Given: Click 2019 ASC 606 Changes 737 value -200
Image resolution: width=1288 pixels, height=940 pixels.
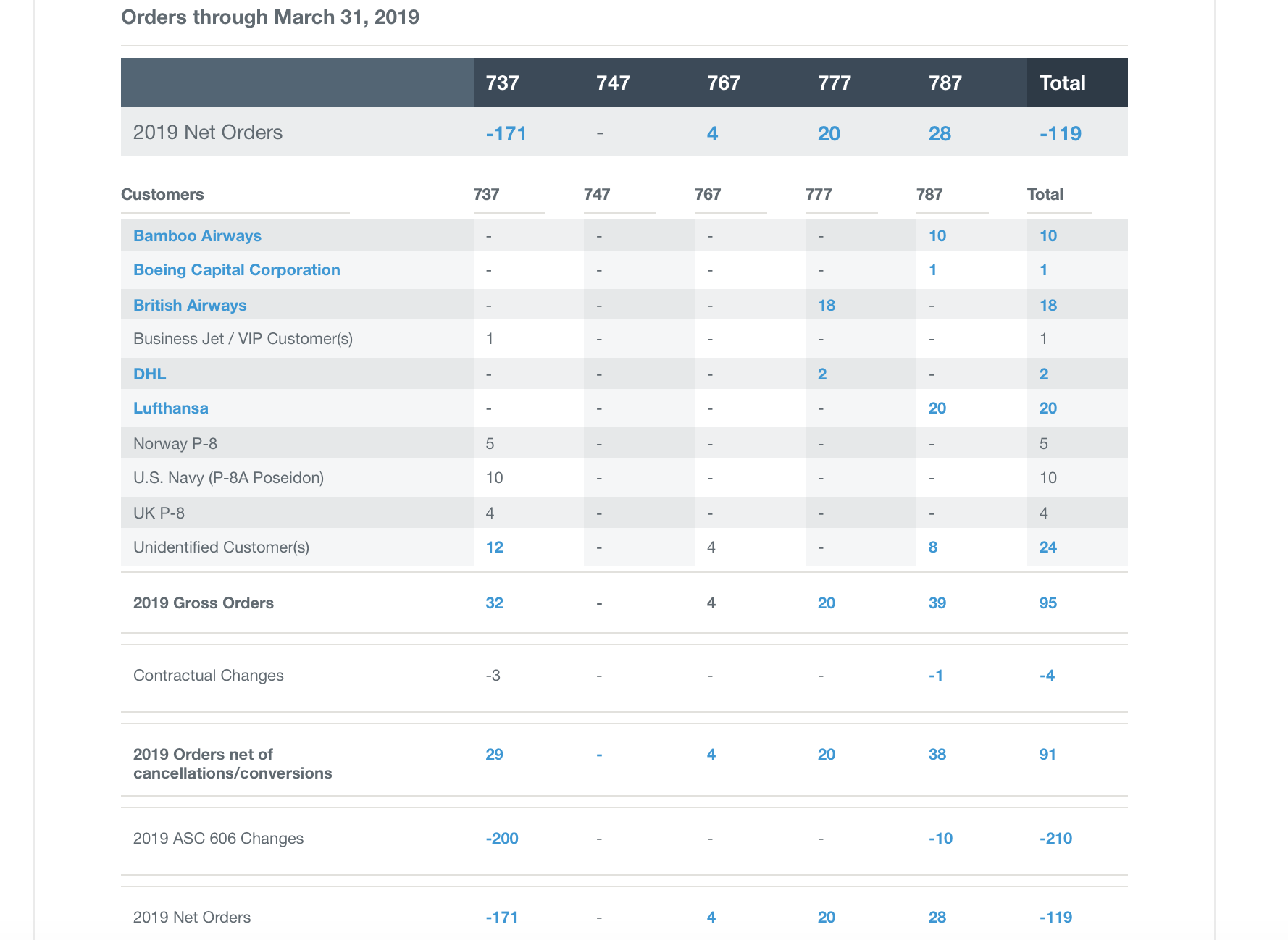Looking at the screenshot, I should tap(501, 839).
